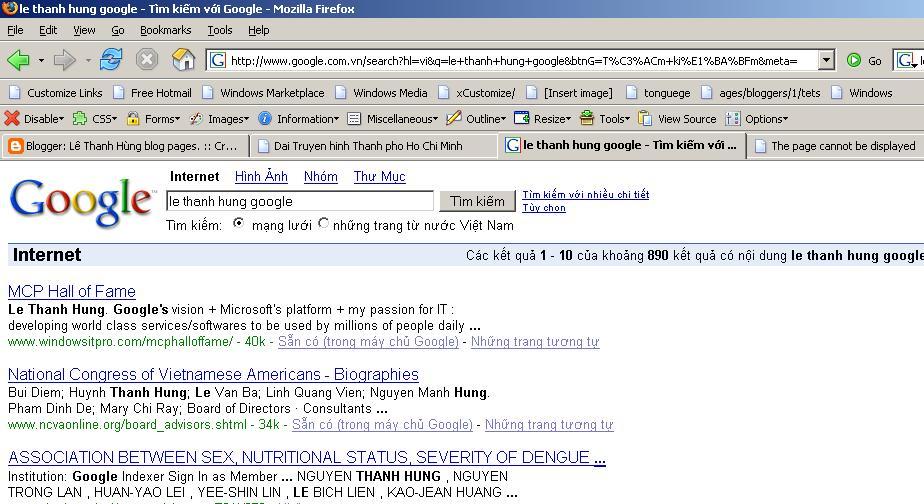Image resolution: width=924 pixels, height=504 pixels.
Task: Click the CSS puzzle piece icon
Action: 80,118
